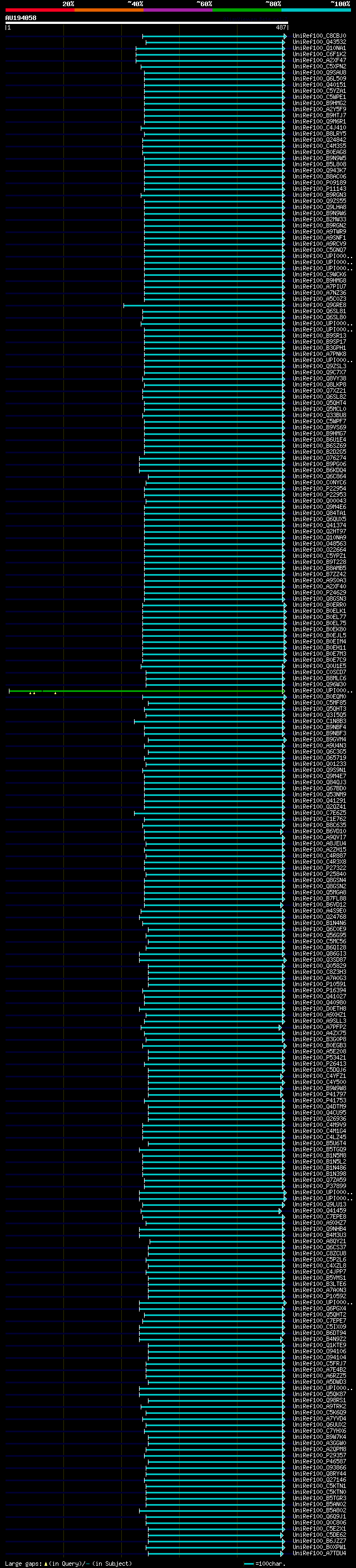This screenshot has height=1568, width=356.
Task: Select hit label UniRef100_P09189
Action: pos(319,182)
